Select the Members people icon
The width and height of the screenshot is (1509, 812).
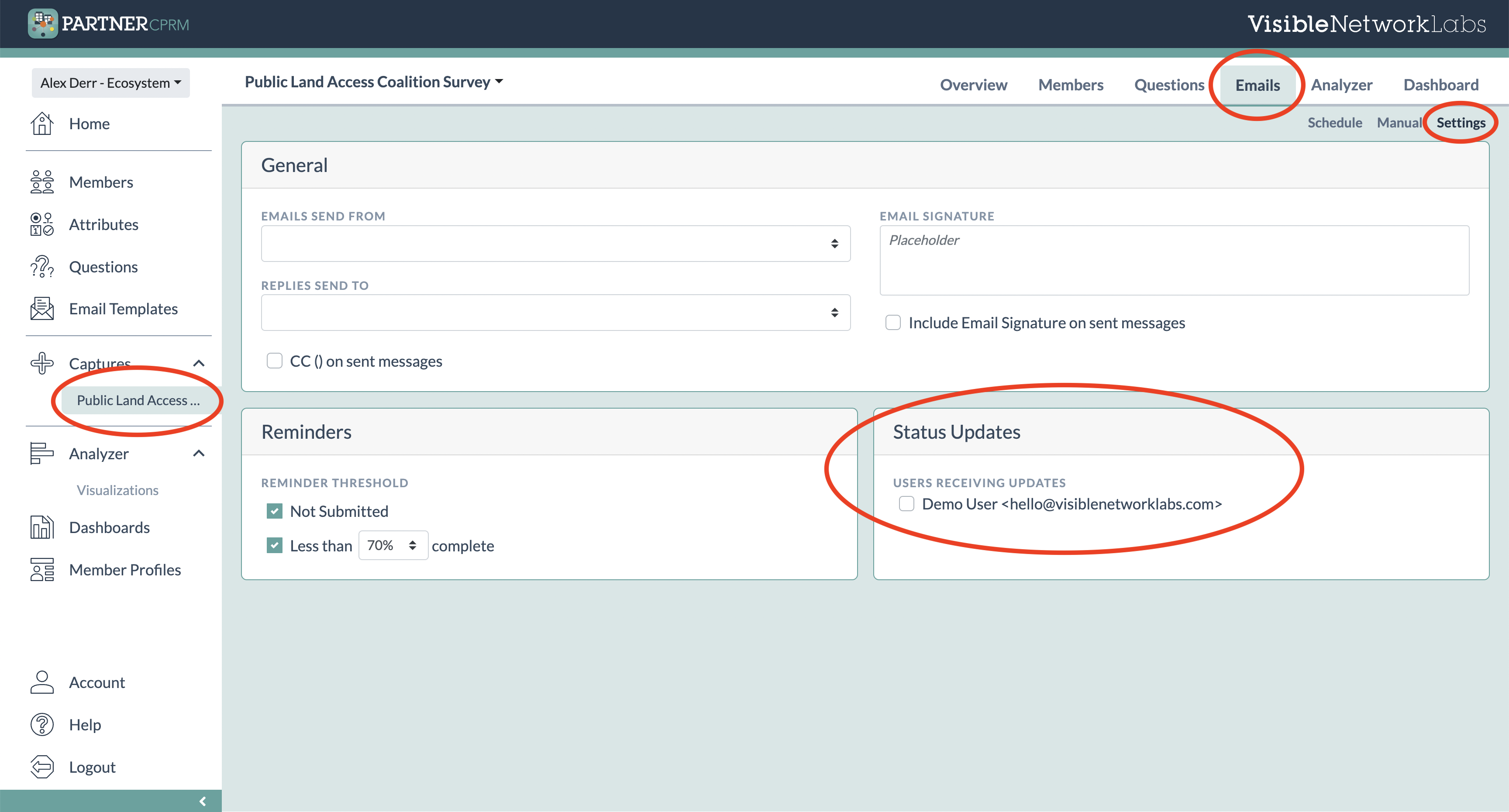pyautogui.click(x=41, y=182)
